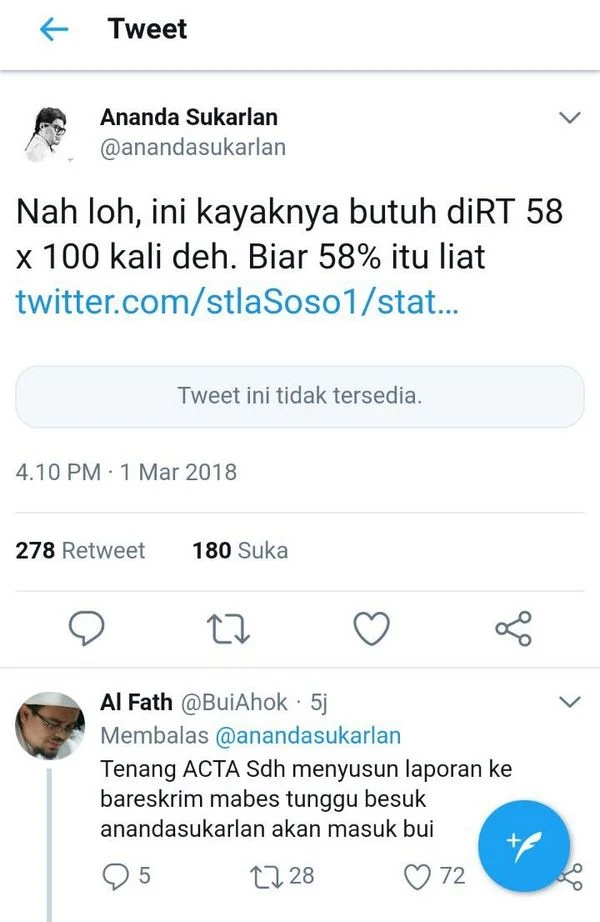Retweet the main tweet
Viewport: 600px width, 922px height.
pyautogui.click(x=229, y=629)
